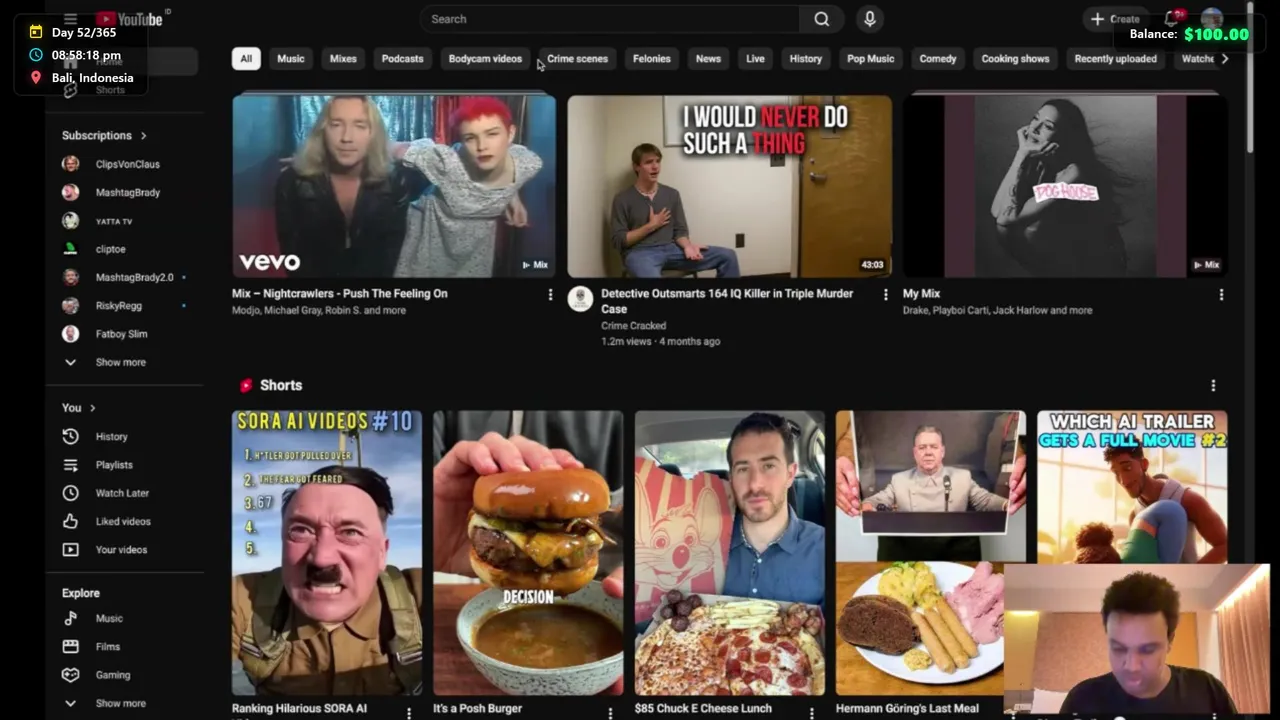Viewport: 1280px width, 720px height.
Task: Select the Pop Music chip
Action: coord(870,58)
